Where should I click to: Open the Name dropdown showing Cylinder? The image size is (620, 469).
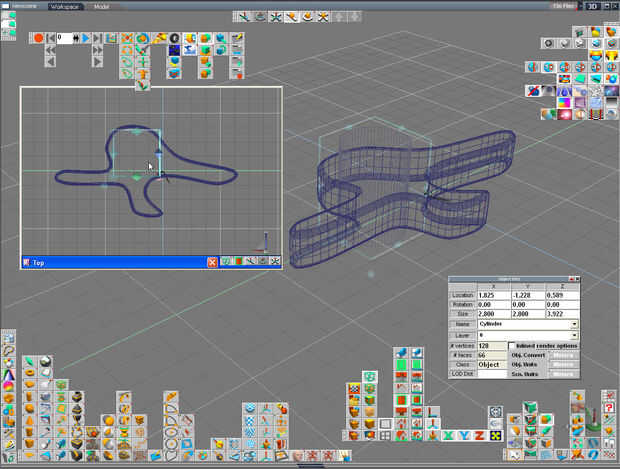click(574, 325)
